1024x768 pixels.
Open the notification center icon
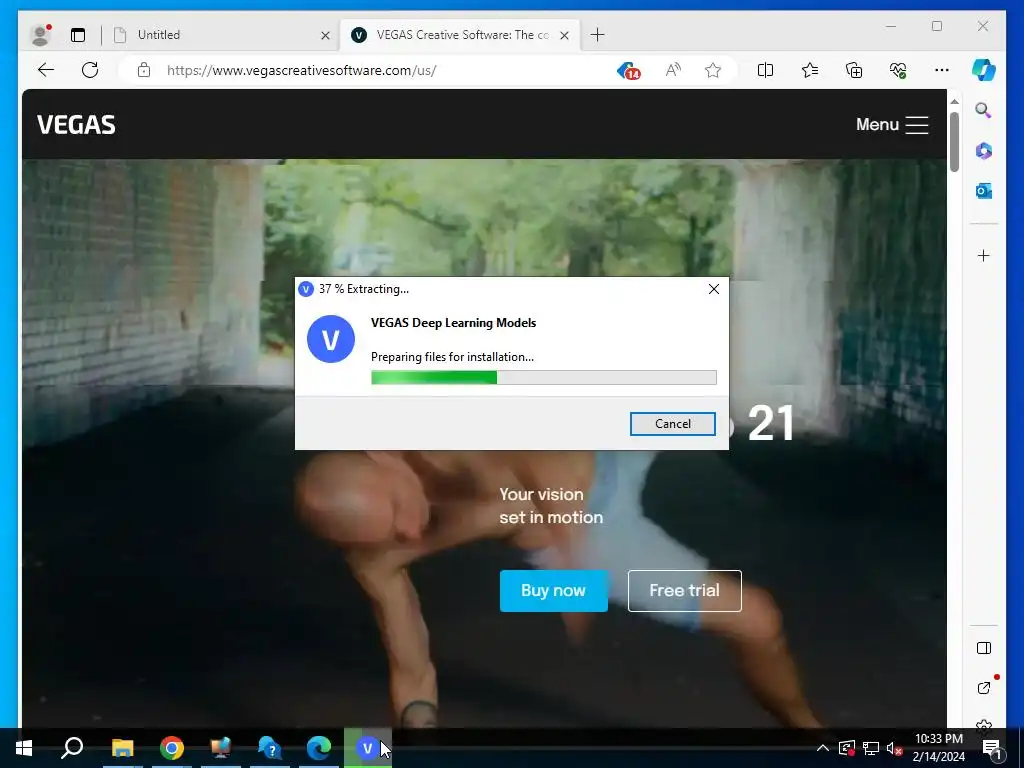(x=992, y=748)
